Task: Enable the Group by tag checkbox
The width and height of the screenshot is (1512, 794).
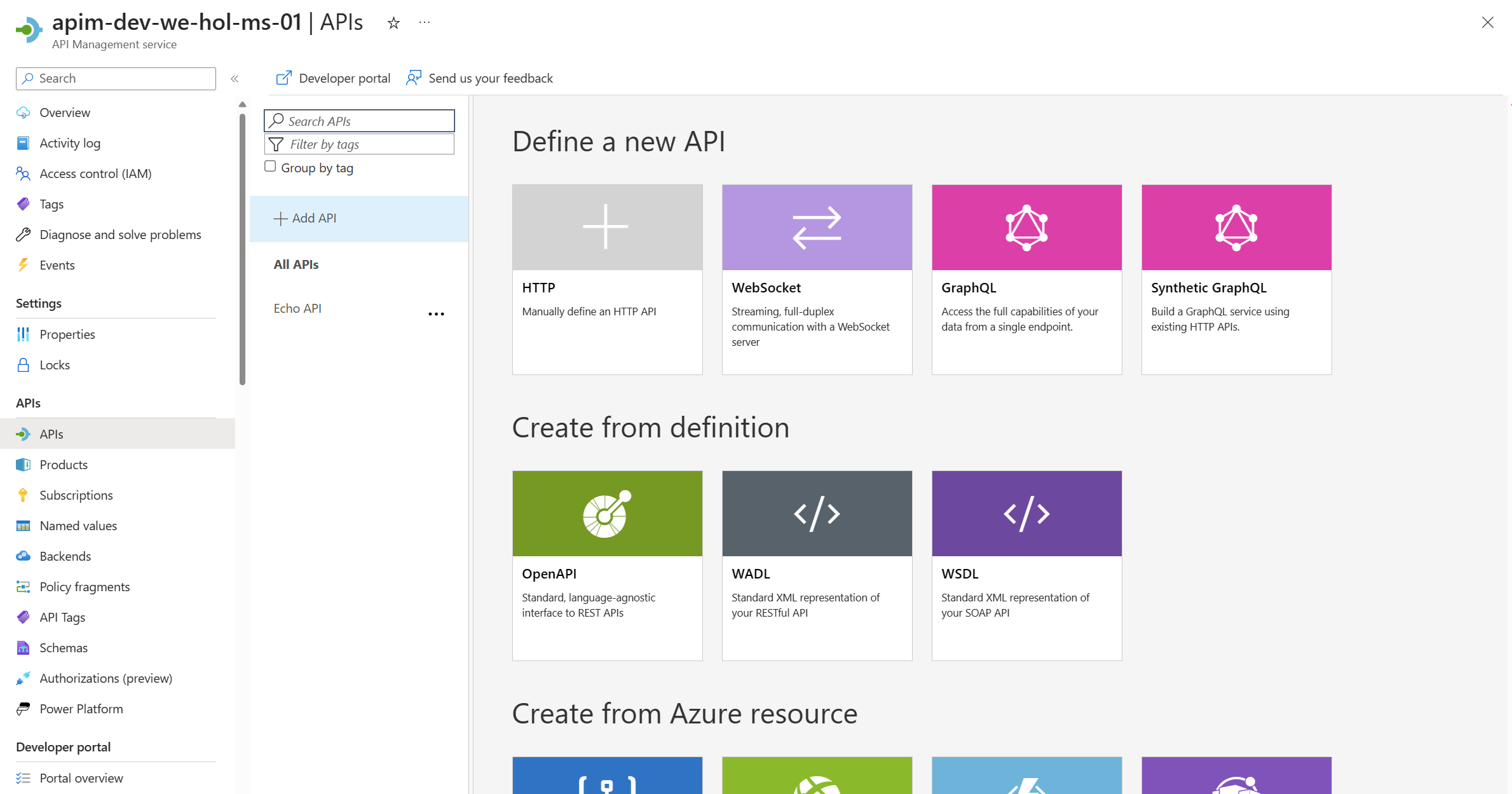Action: [270, 167]
